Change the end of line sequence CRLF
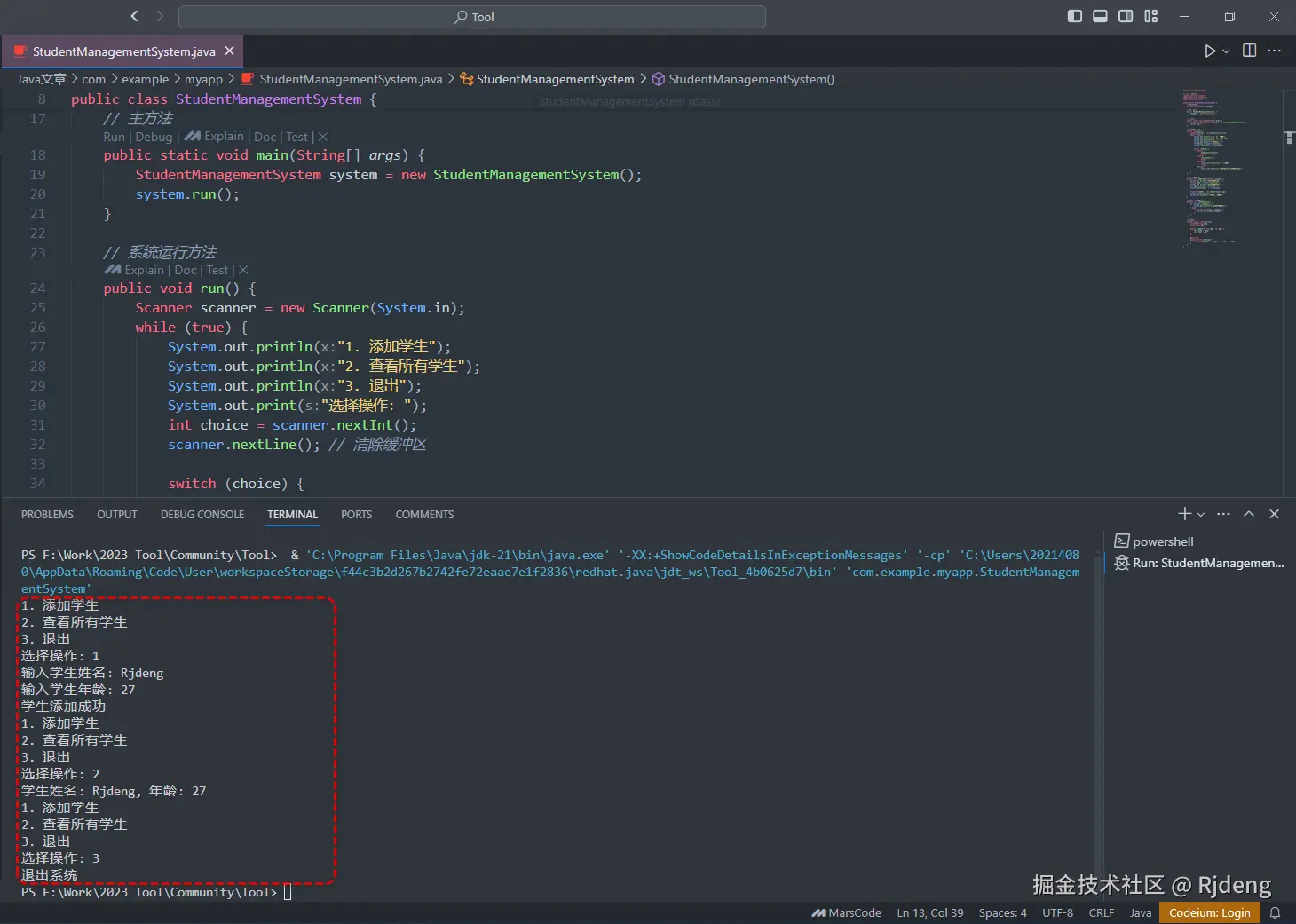This screenshot has width=1296, height=924. 1102,912
